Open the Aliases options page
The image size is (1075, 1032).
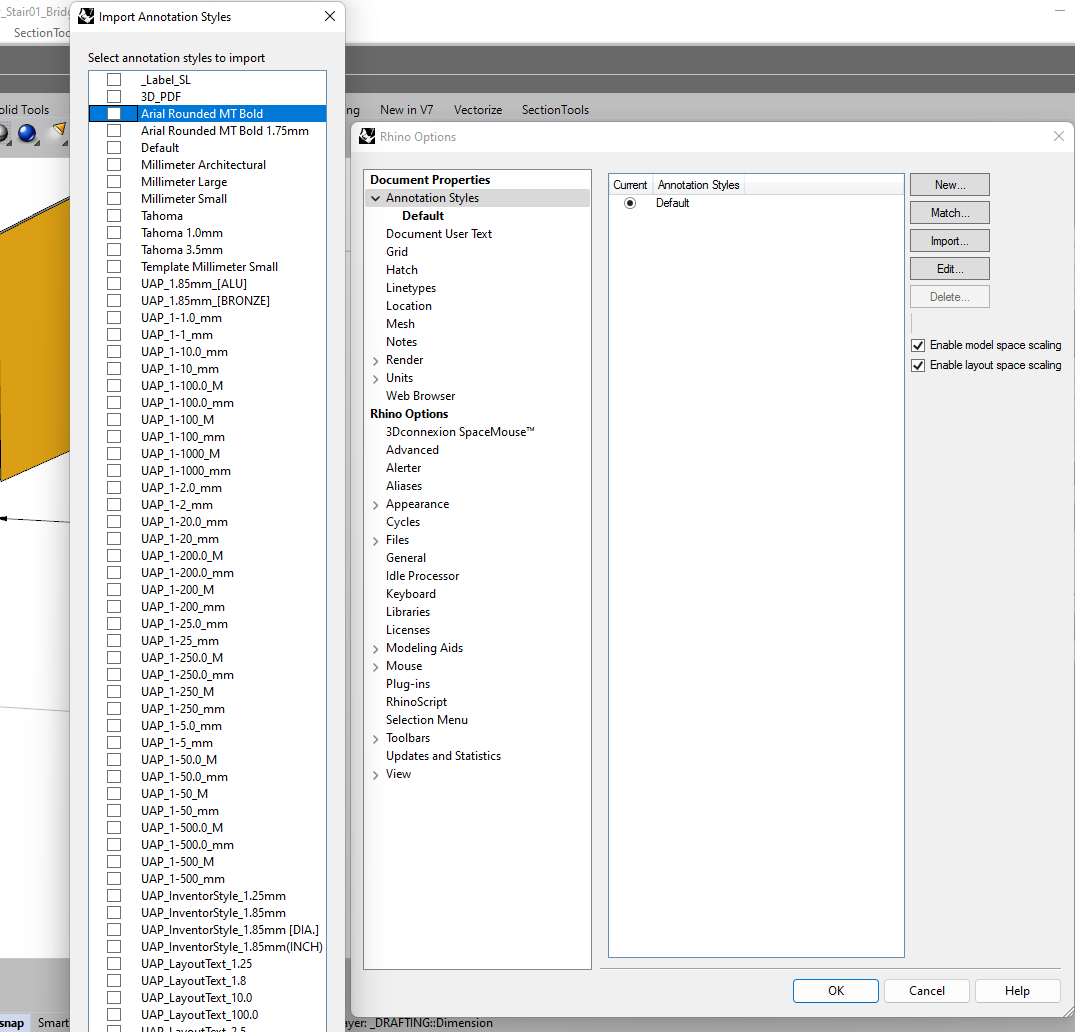pyautogui.click(x=404, y=485)
